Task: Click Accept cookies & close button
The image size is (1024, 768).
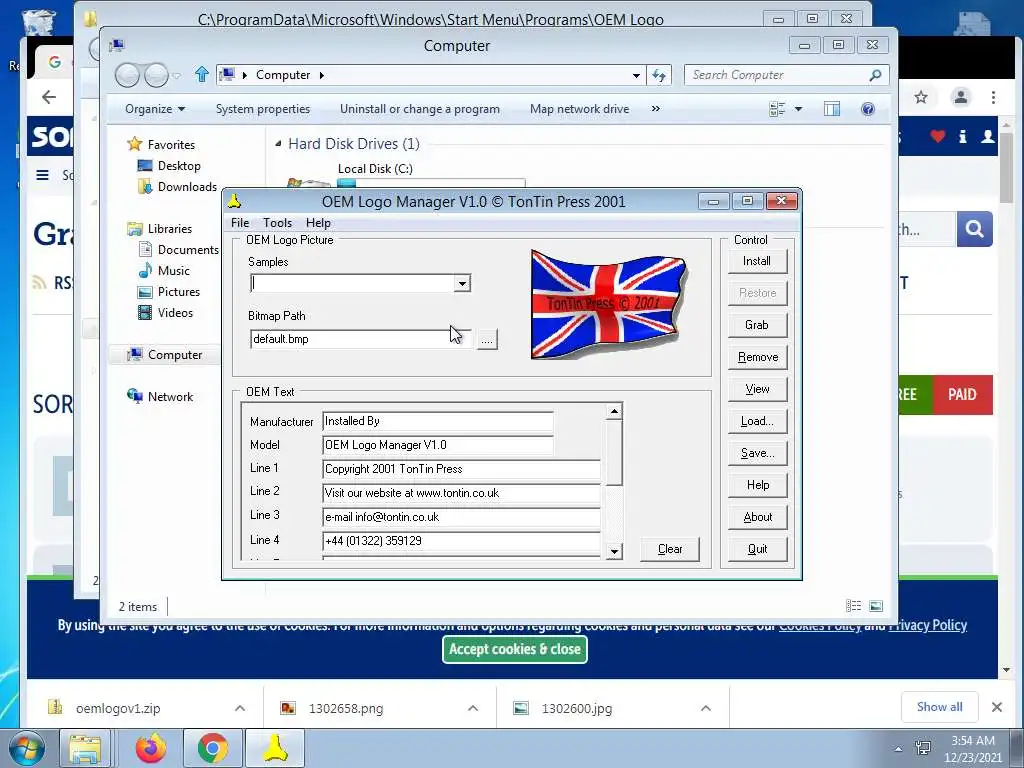Action: (x=515, y=649)
